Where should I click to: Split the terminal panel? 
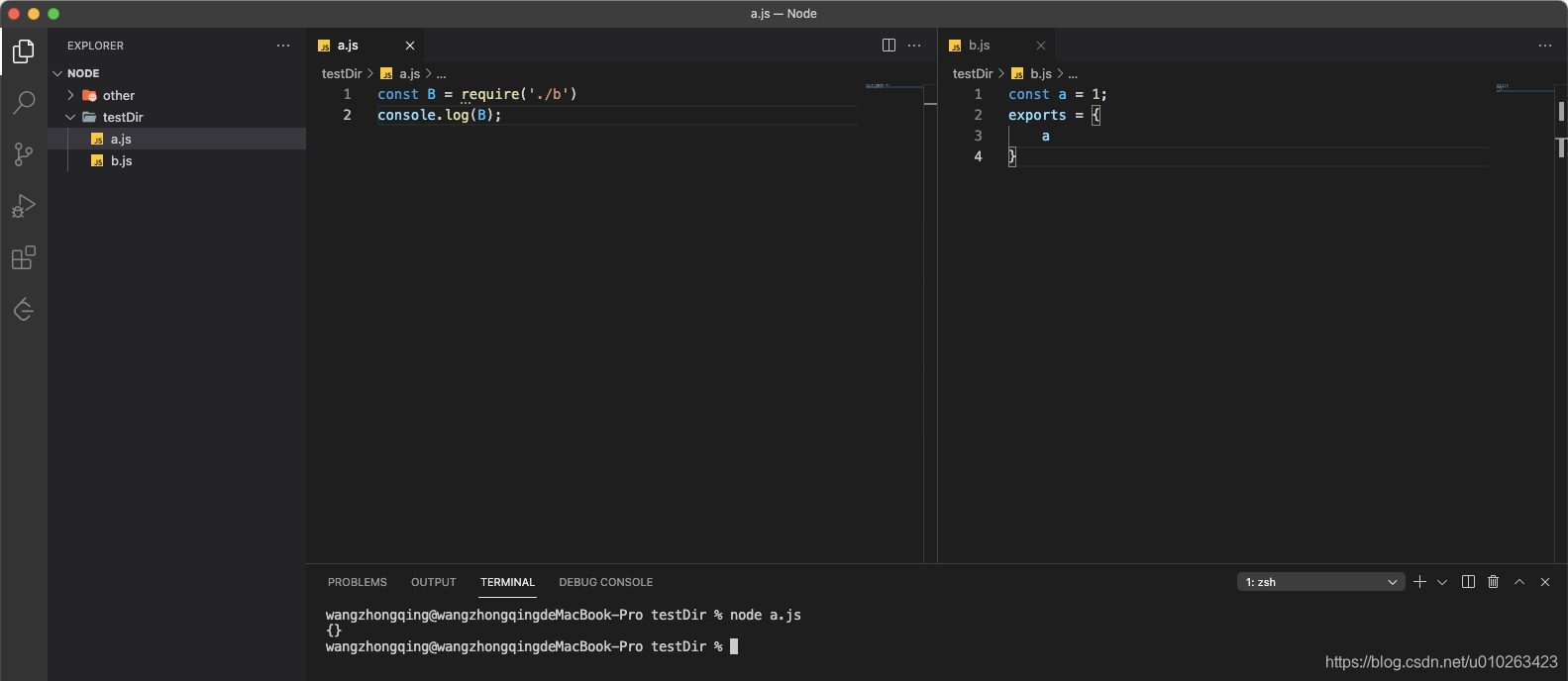(x=1468, y=582)
